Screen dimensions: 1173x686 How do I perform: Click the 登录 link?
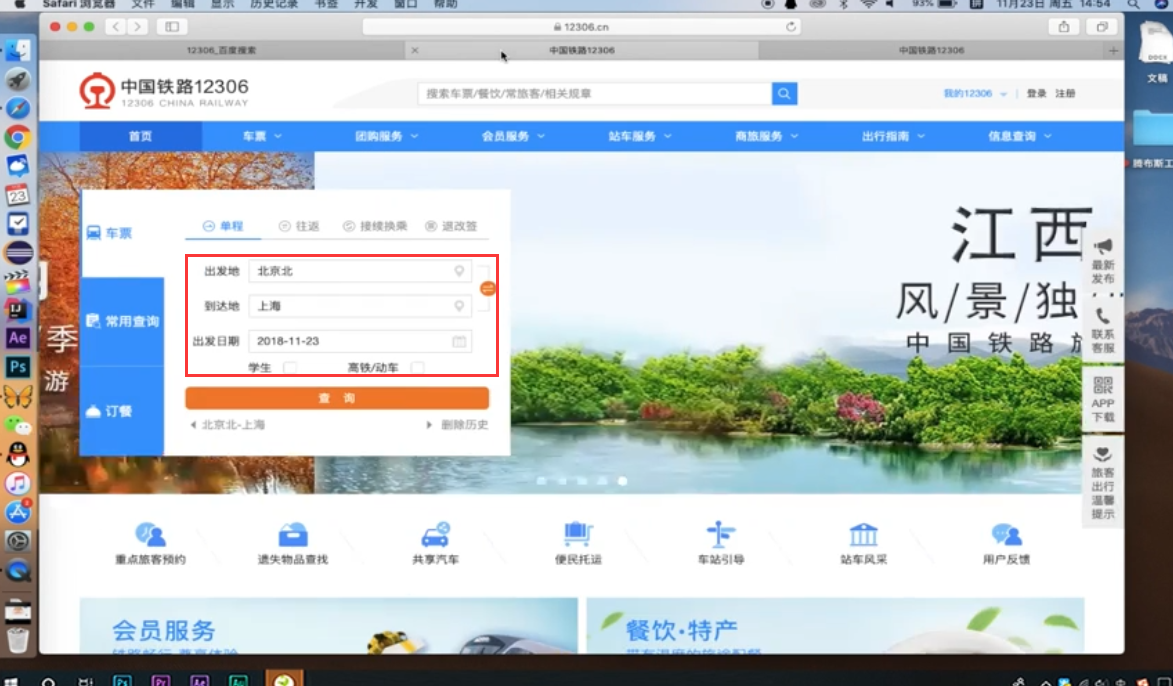click(x=1036, y=94)
